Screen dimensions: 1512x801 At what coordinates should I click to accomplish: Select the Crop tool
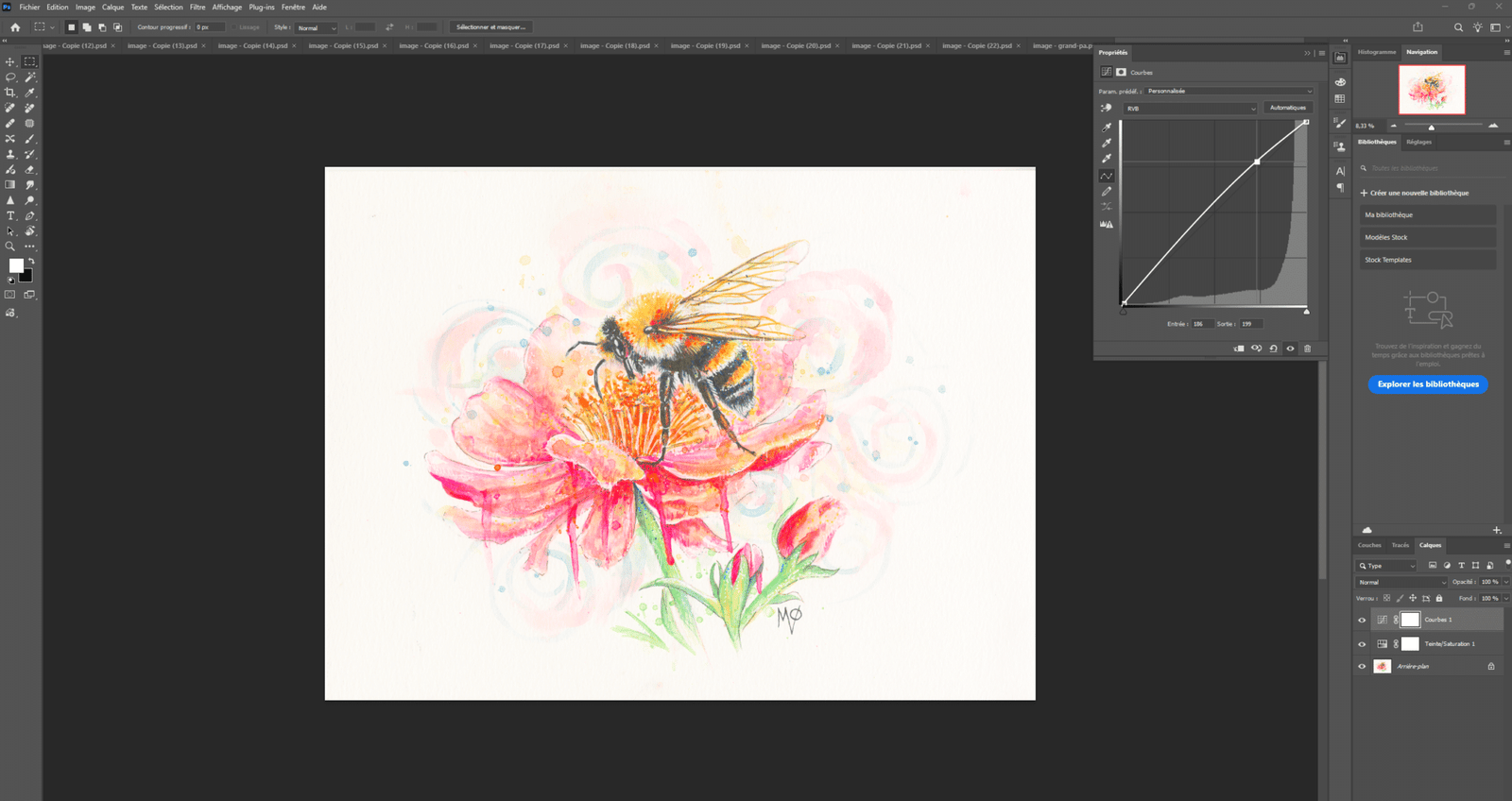[x=10, y=93]
